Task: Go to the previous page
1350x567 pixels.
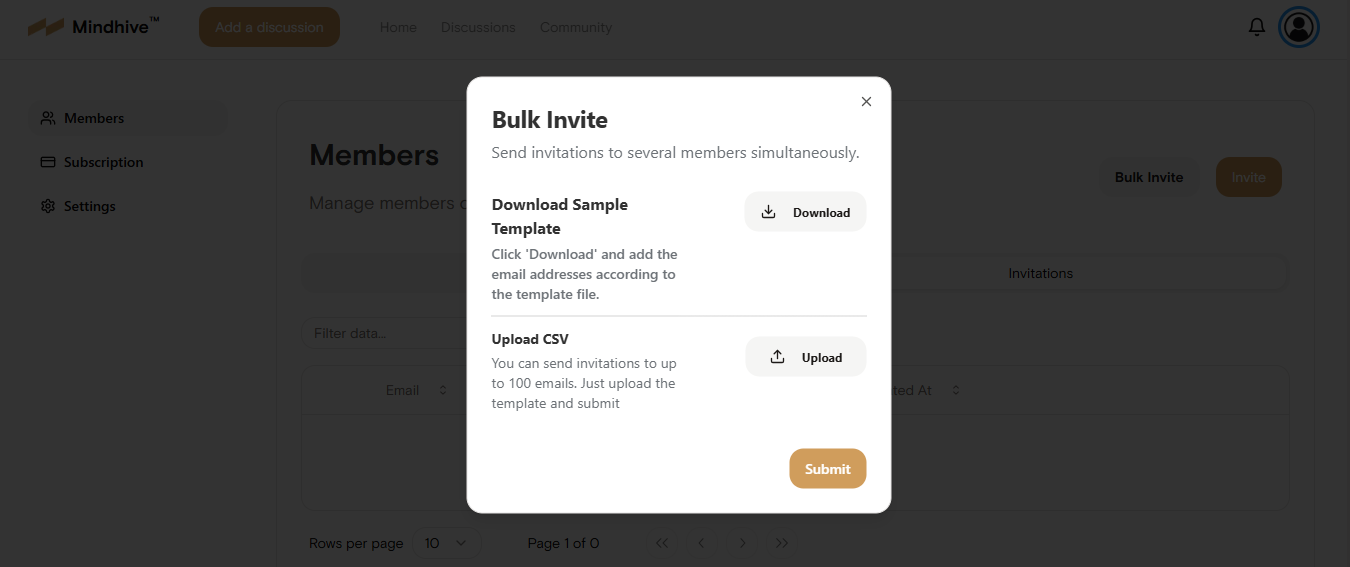Action: coord(702,543)
